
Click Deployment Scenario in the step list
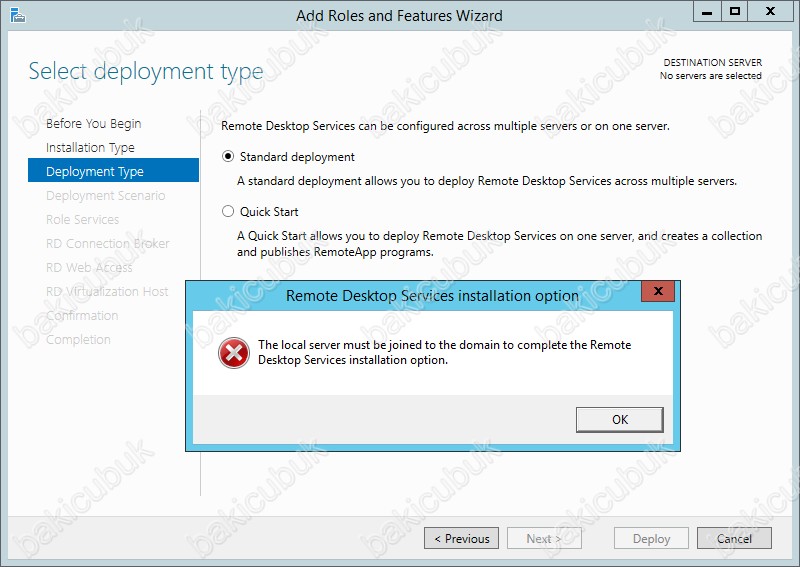pos(106,196)
